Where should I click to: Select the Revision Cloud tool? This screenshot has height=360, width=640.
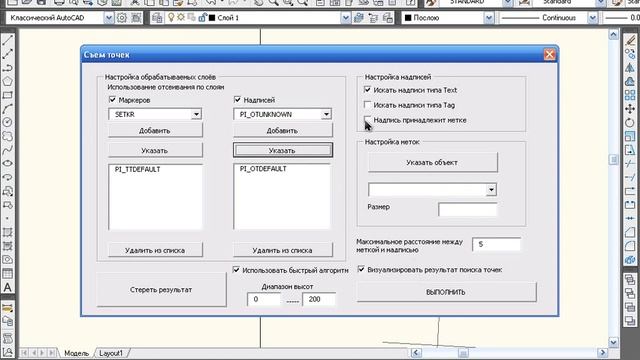pos(7,136)
